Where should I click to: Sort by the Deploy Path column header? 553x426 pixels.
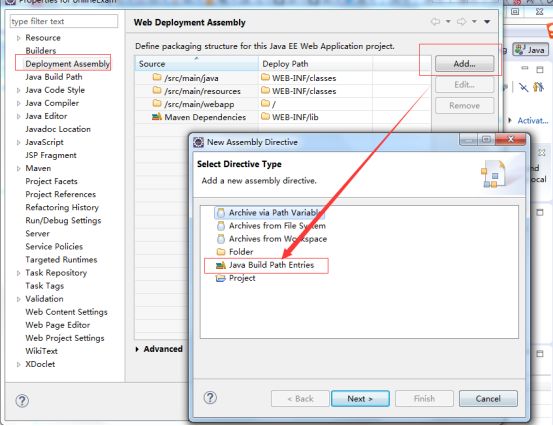(x=315, y=64)
